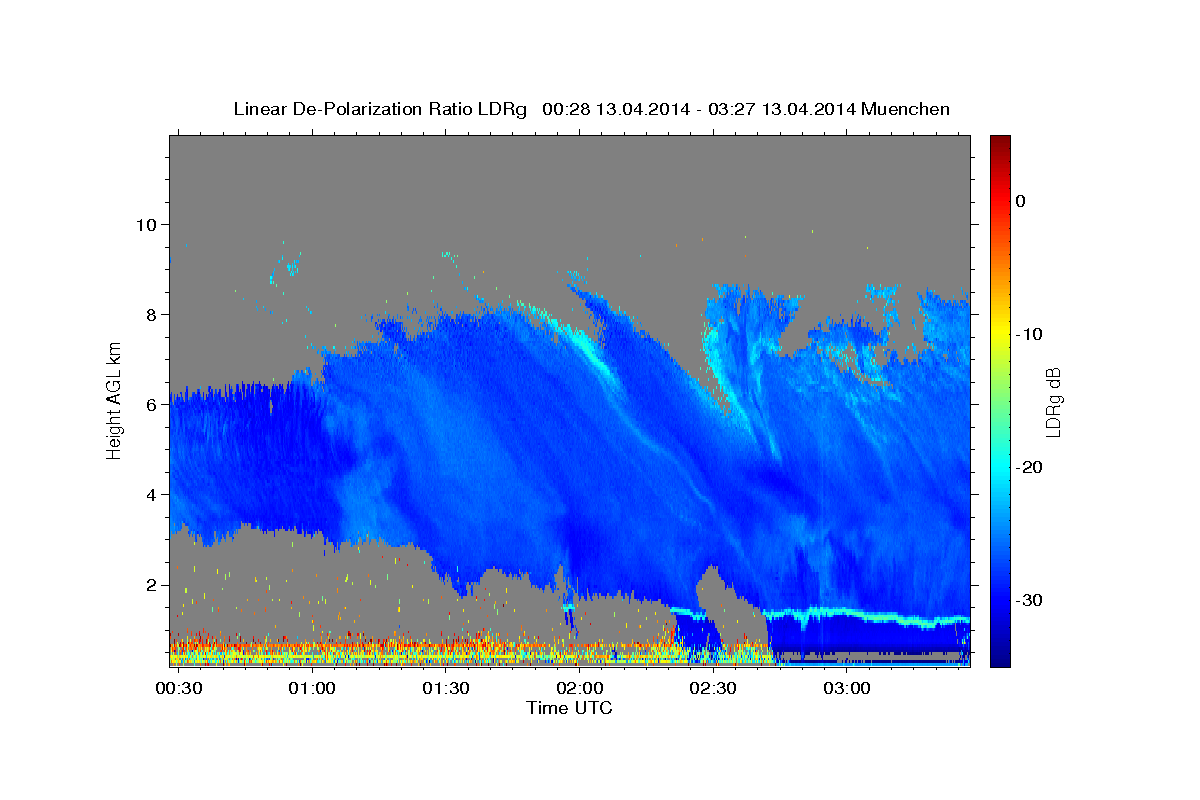The width and height of the screenshot is (1200, 800).
Task: Click the height tick label 2
Action: click(150, 585)
